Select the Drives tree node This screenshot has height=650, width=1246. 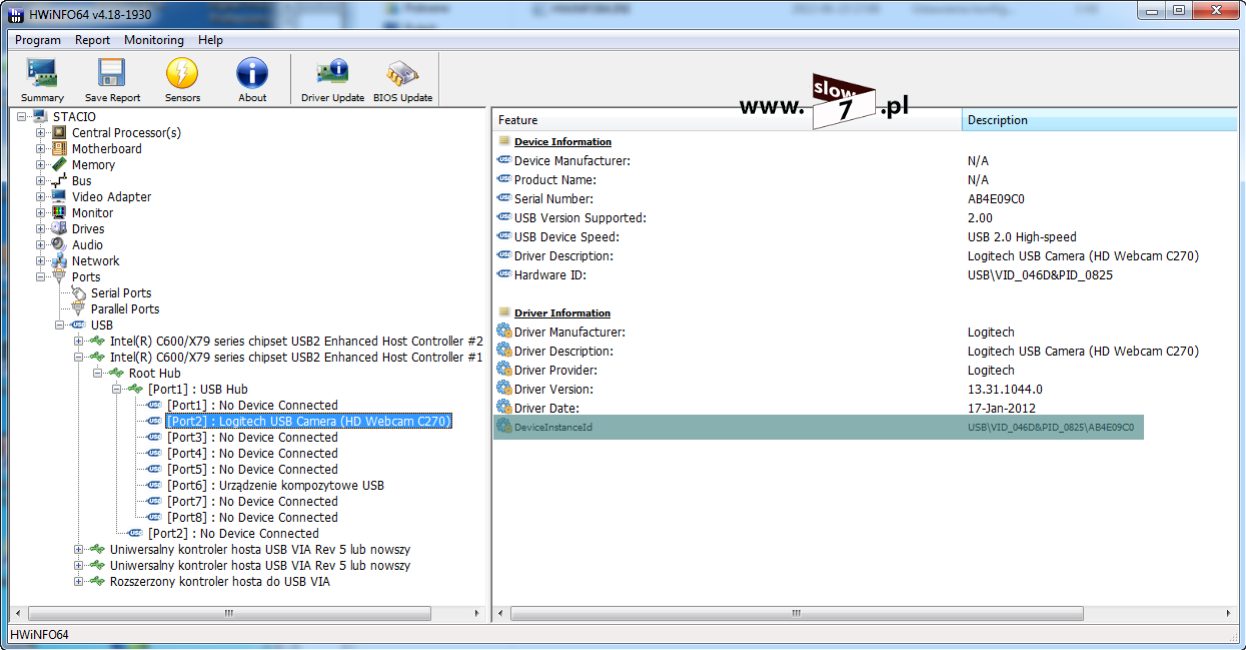88,229
